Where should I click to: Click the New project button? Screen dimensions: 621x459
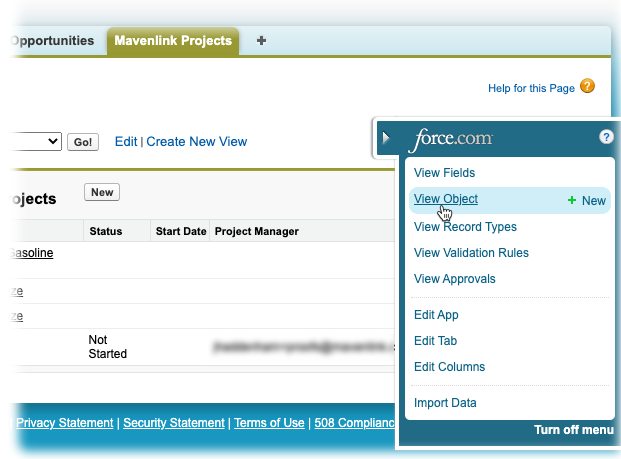point(102,192)
